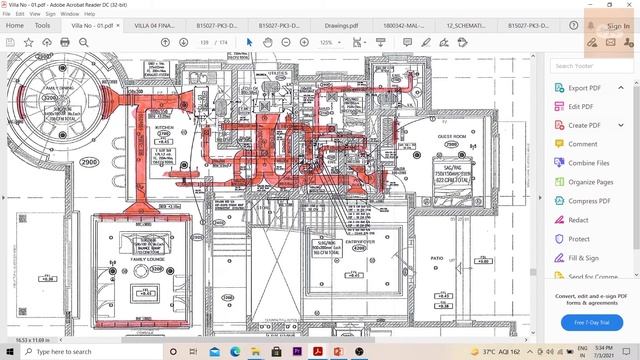
Task: Open the sign document pen tool
Action: pyautogui.click(x=444, y=42)
